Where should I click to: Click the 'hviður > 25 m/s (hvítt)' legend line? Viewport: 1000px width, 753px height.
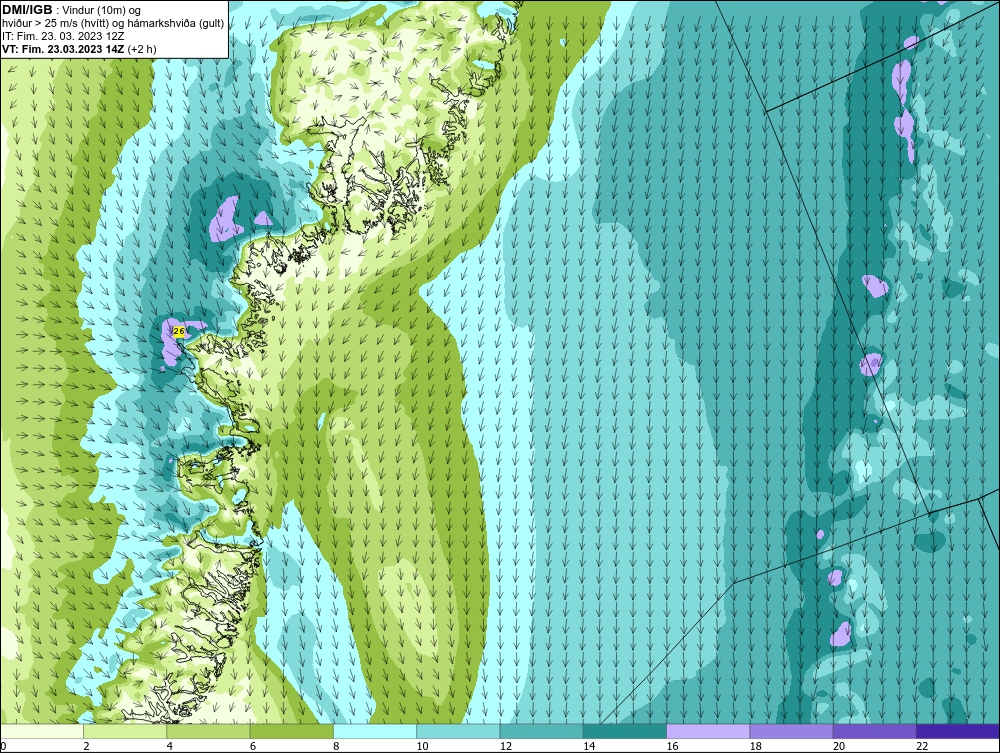113,24
